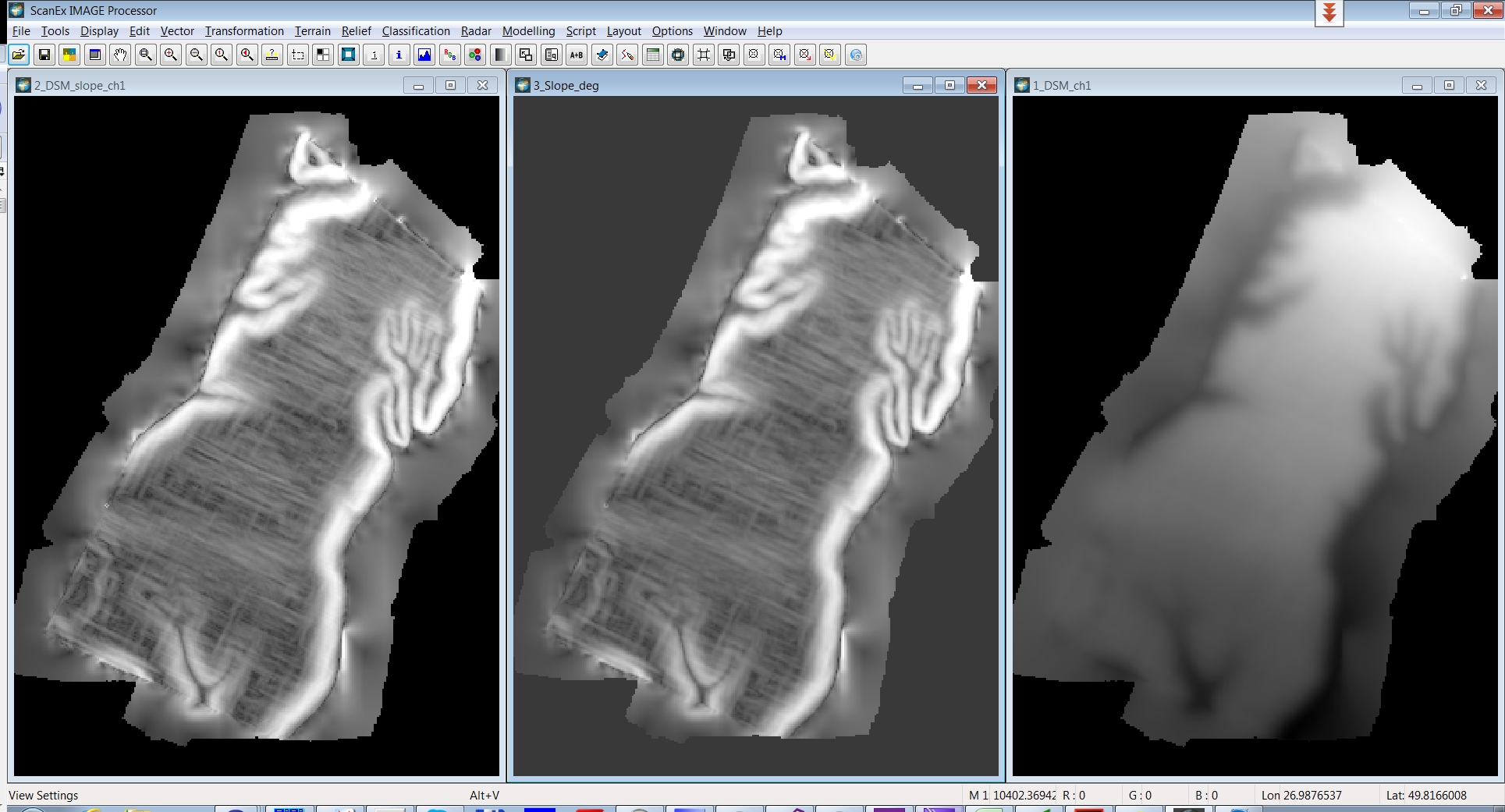
Task: Open the Terrain menu
Action: tap(312, 31)
